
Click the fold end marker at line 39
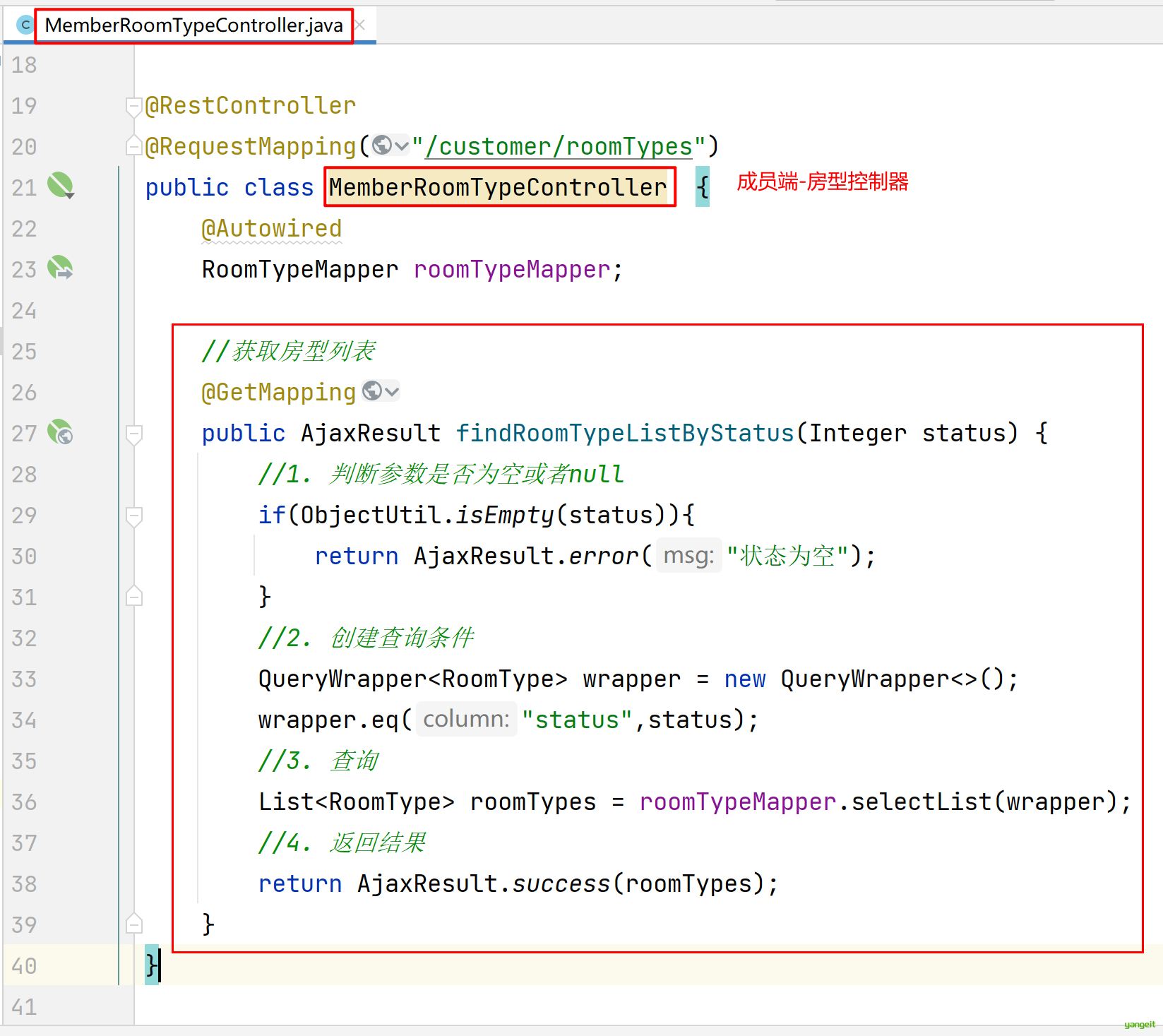pyautogui.click(x=134, y=924)
